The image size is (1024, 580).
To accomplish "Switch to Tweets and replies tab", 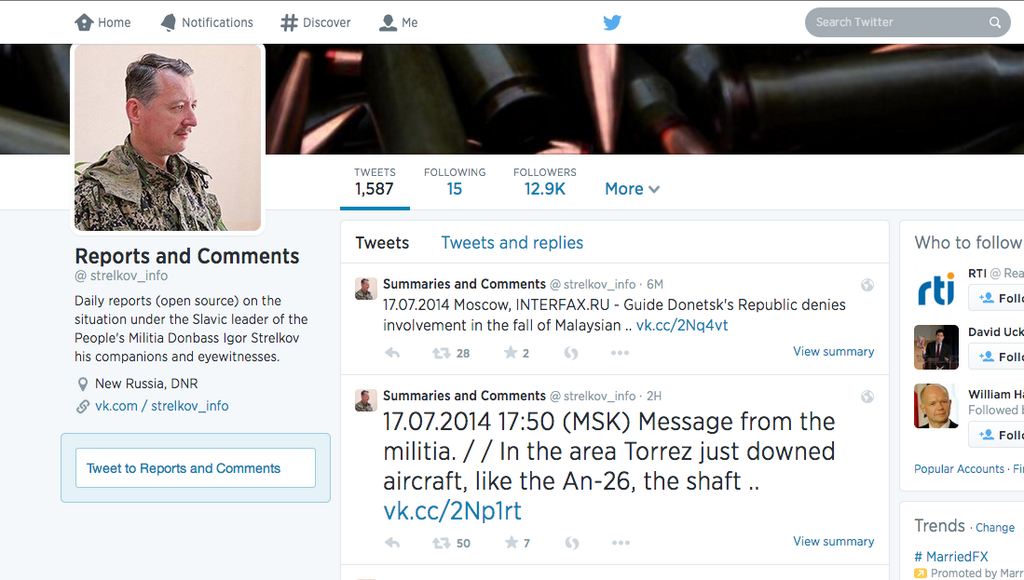I will click(x=512, y=243).
